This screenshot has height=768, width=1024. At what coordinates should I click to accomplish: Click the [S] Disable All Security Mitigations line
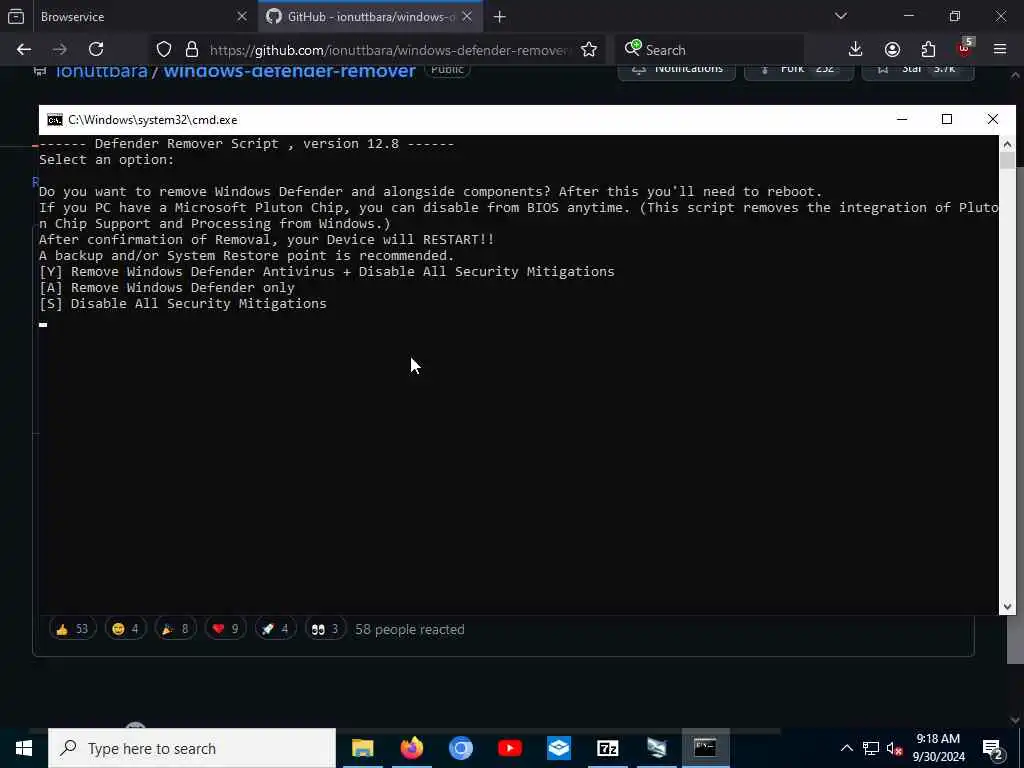(x=183, y=304)
